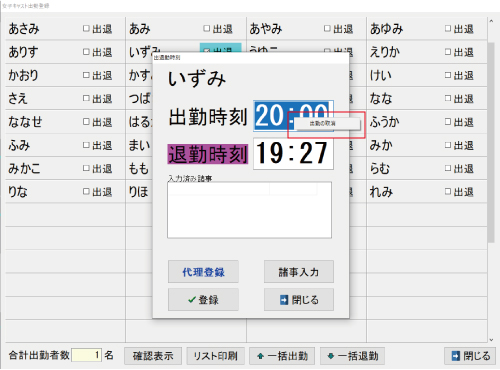
Task: Toggle the 出退 checkbox for かおり
Action: point(86,75)
